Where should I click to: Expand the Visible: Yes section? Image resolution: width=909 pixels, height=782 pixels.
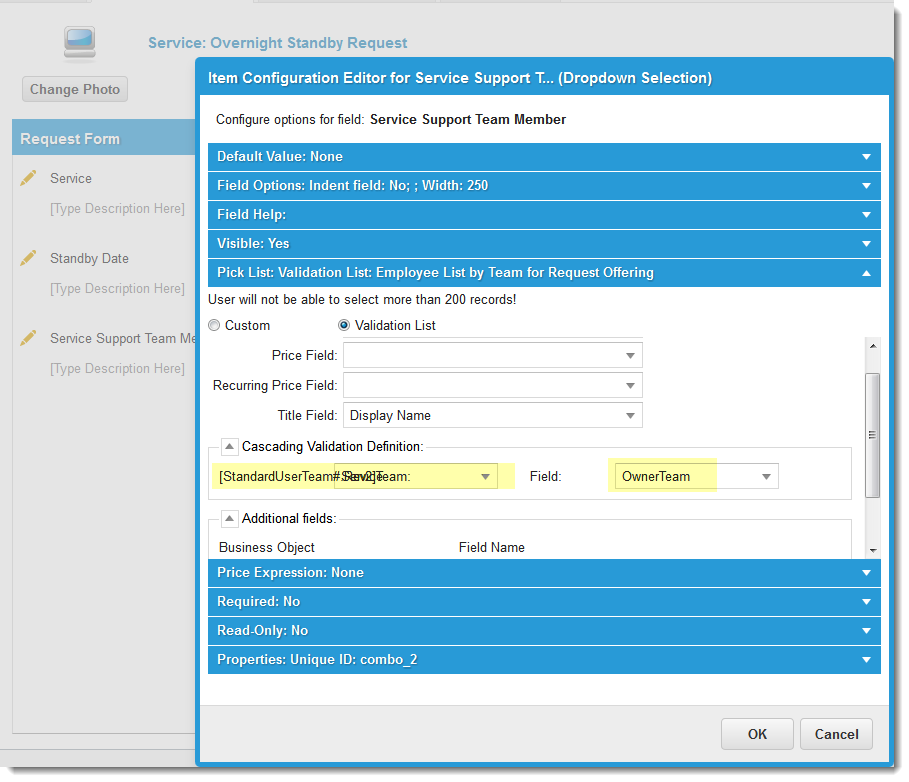(x=544, y=243)
